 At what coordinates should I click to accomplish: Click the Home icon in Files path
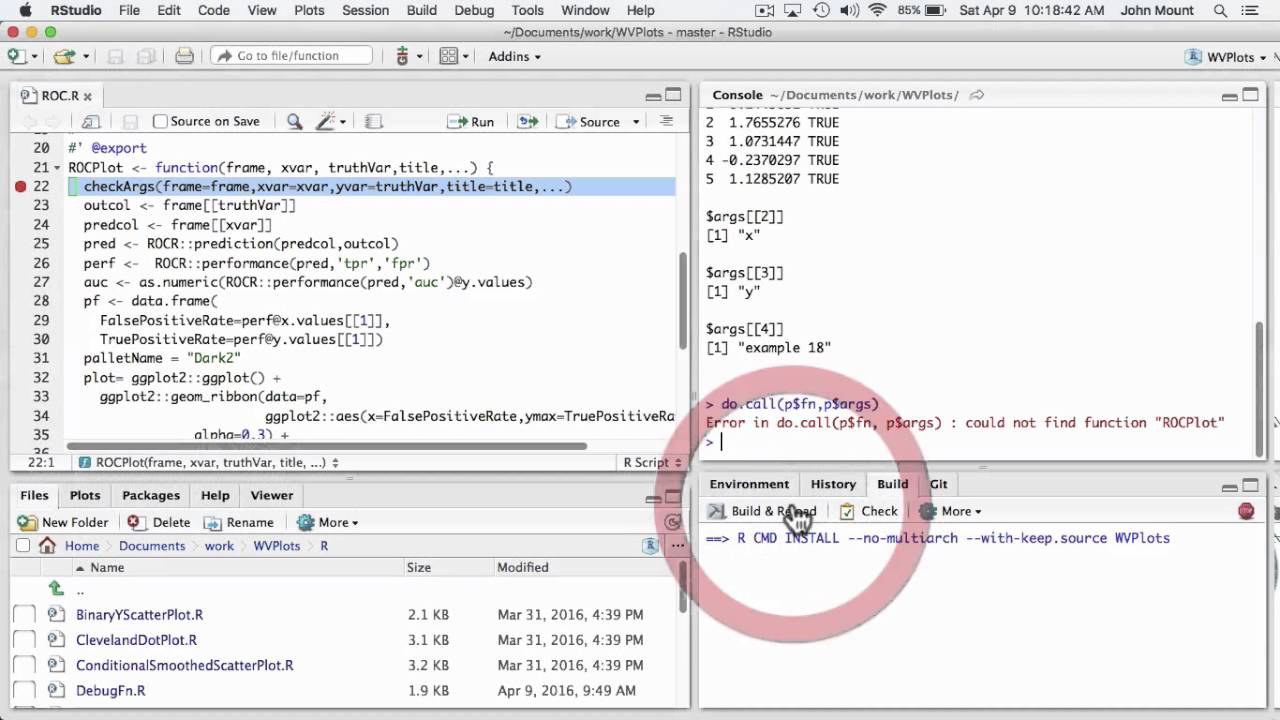[x=47, y=546]
